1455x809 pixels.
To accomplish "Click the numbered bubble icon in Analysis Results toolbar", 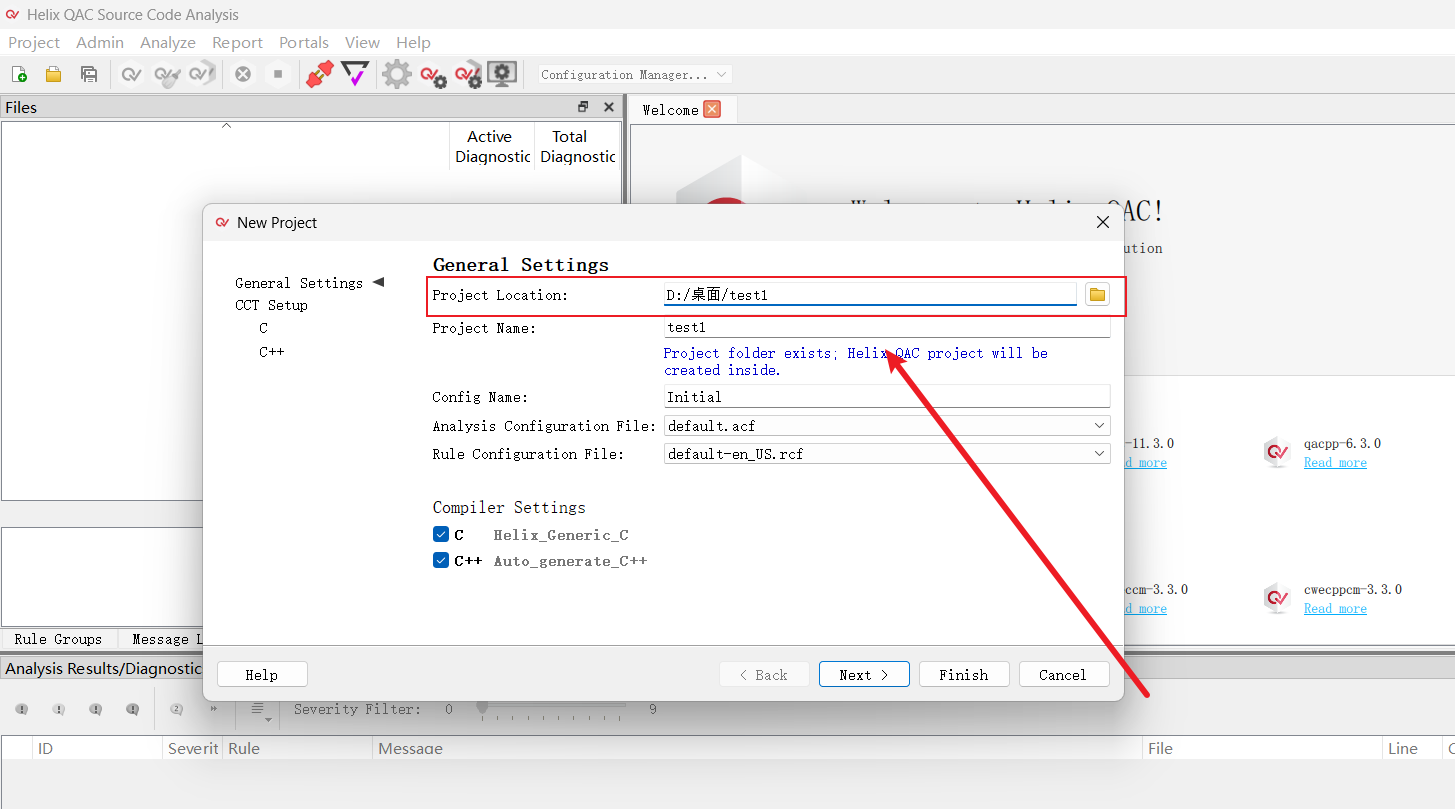I will coord(177,709).
